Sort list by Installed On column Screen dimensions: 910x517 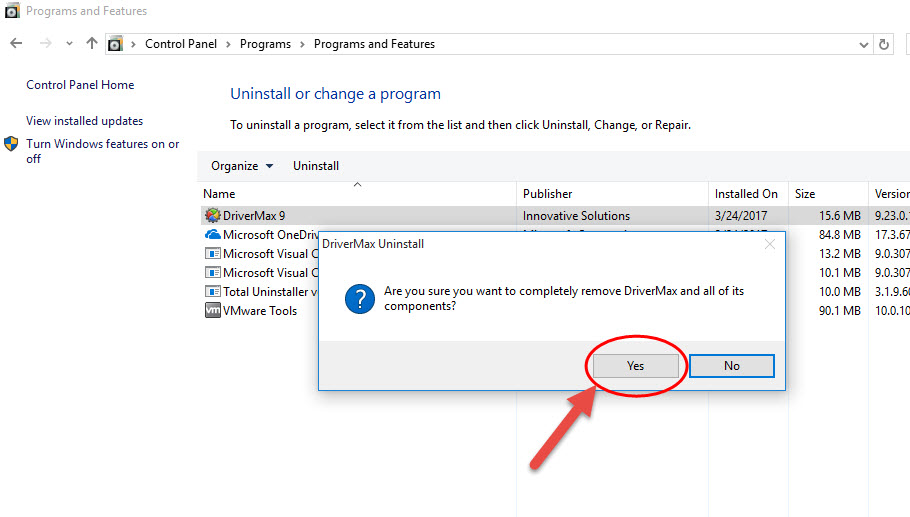click(x=746, y=194)
